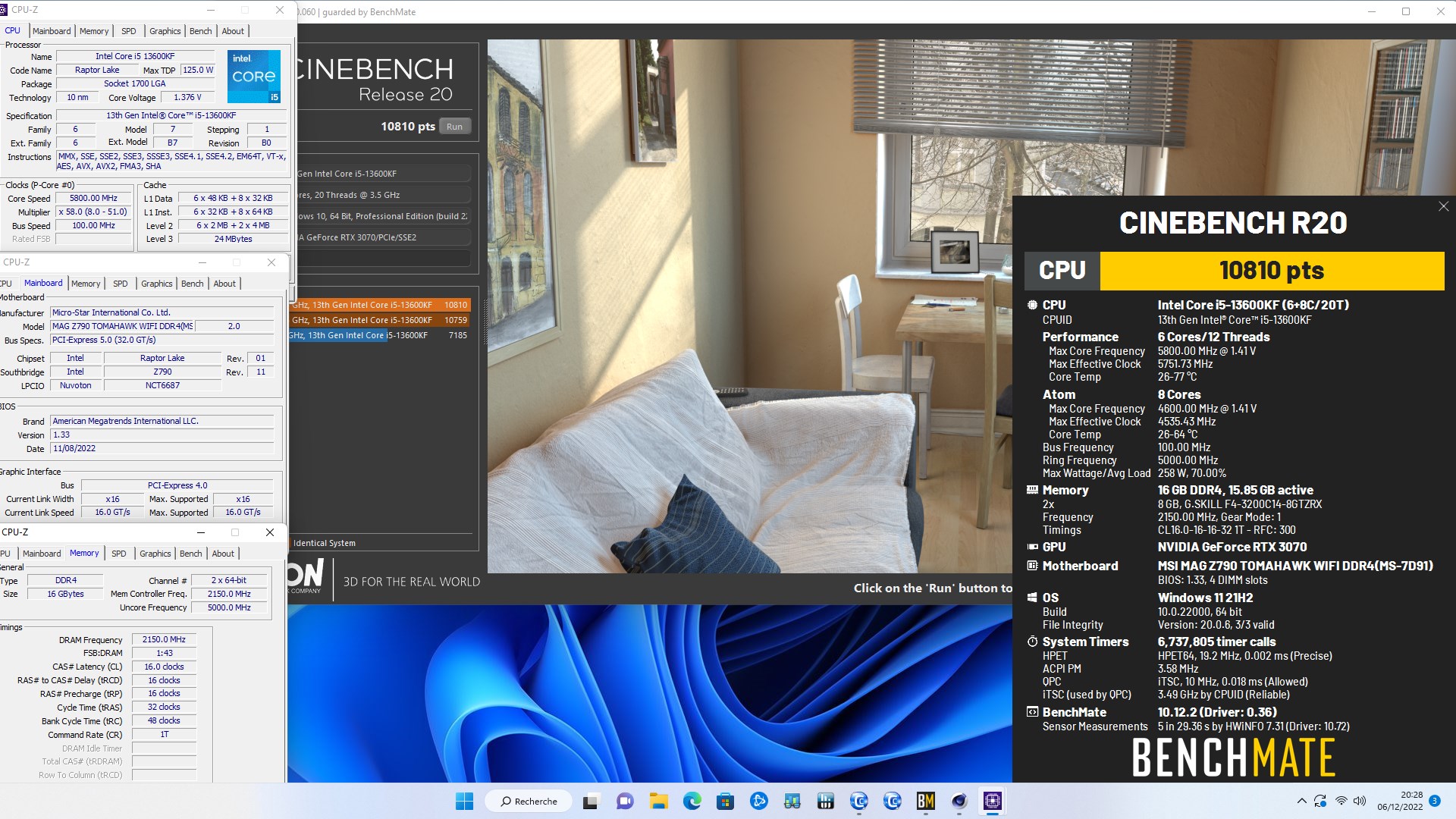Open the volume speaker tray icon

(x=1359, y=801)
